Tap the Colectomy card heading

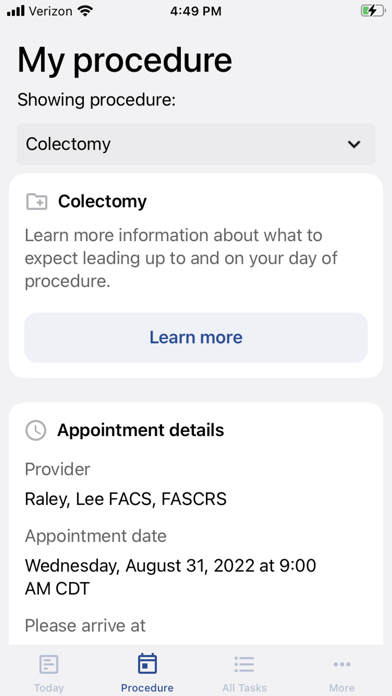pos(102,202)
